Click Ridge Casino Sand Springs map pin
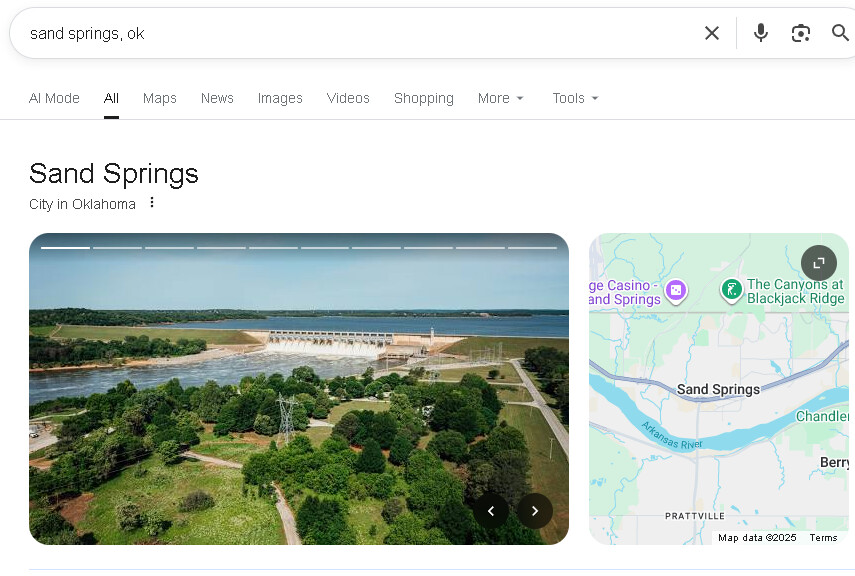 (677, 290)
